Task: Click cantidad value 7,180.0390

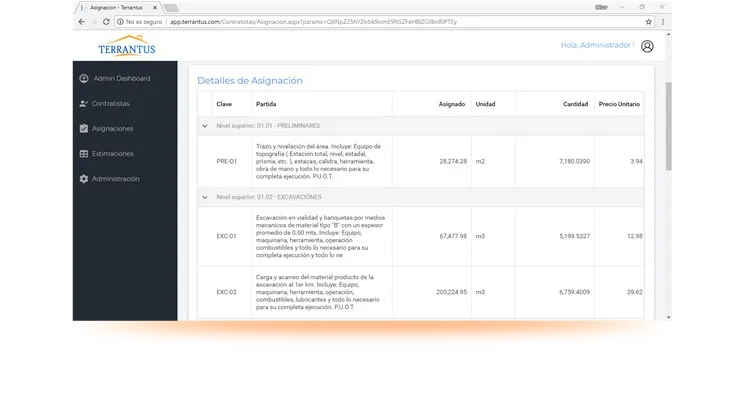Action: pyautogui.click(x=574, y=162)
